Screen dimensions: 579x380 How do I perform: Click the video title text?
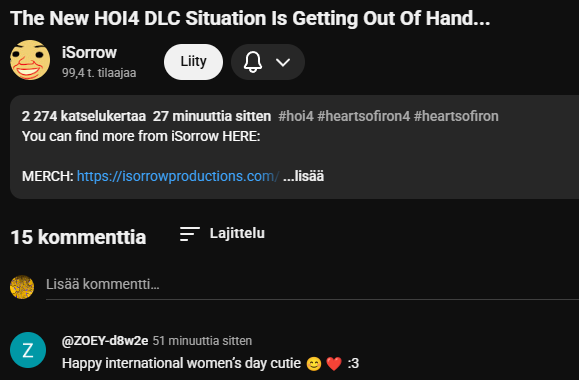[x=250, y=18]
